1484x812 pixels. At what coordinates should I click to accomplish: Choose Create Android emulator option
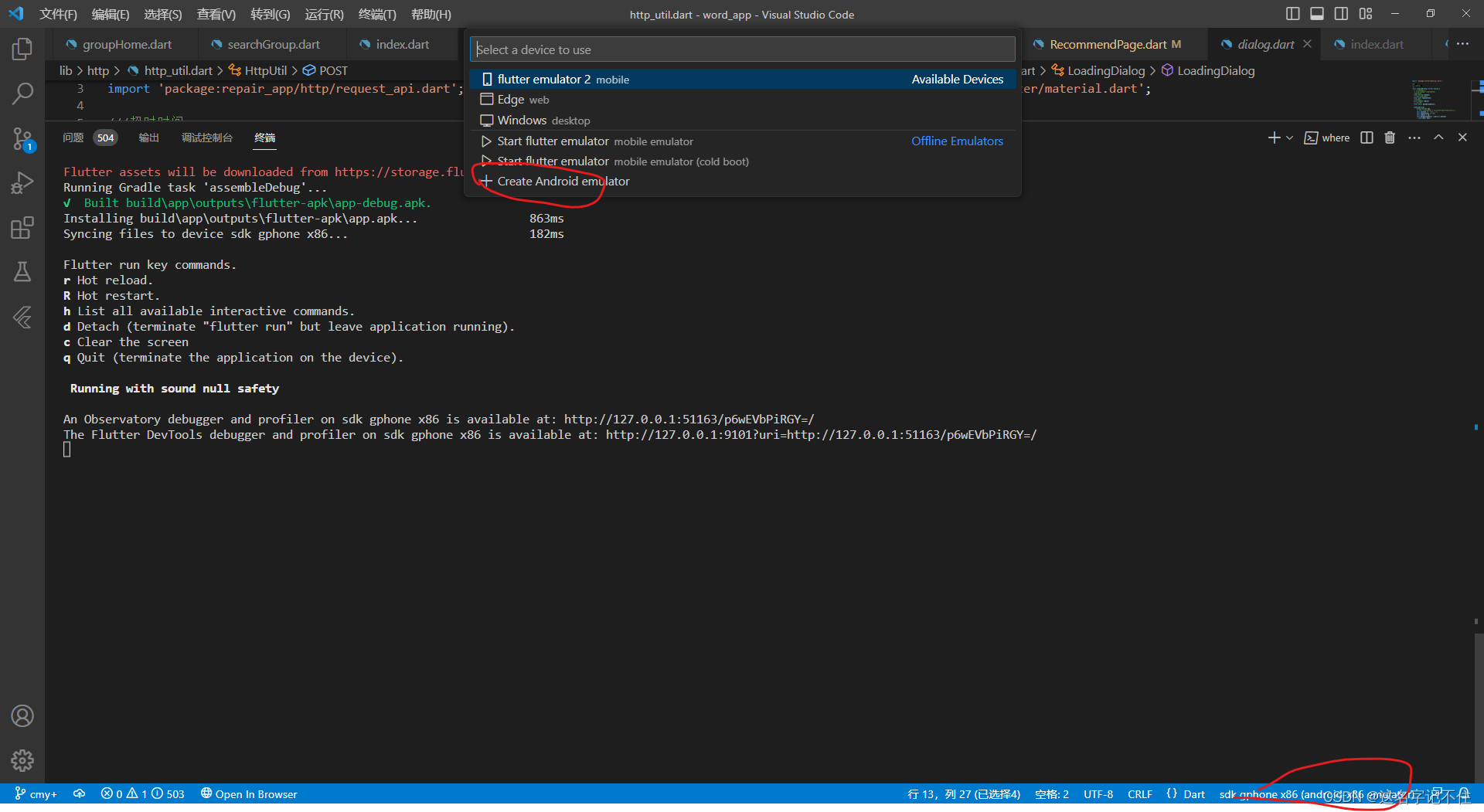click(742, 182)
